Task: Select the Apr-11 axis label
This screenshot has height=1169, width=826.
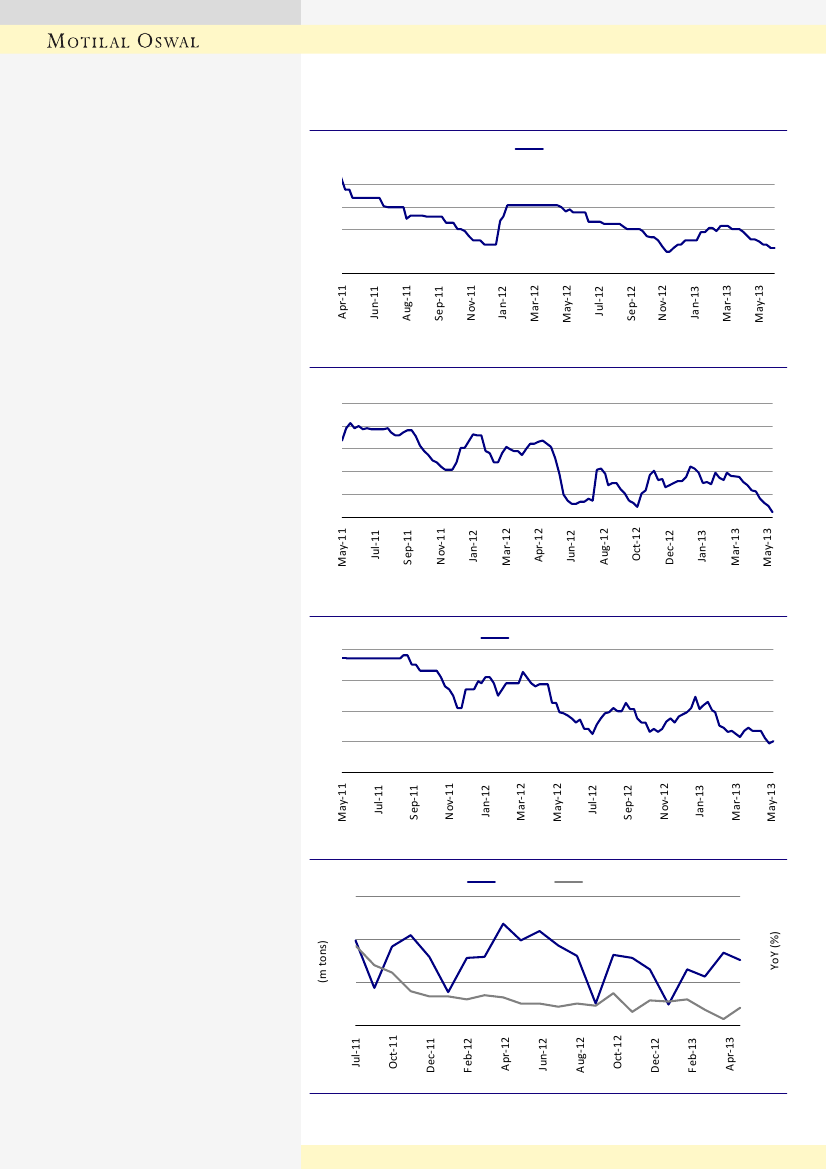Action: tap(342, 301)
